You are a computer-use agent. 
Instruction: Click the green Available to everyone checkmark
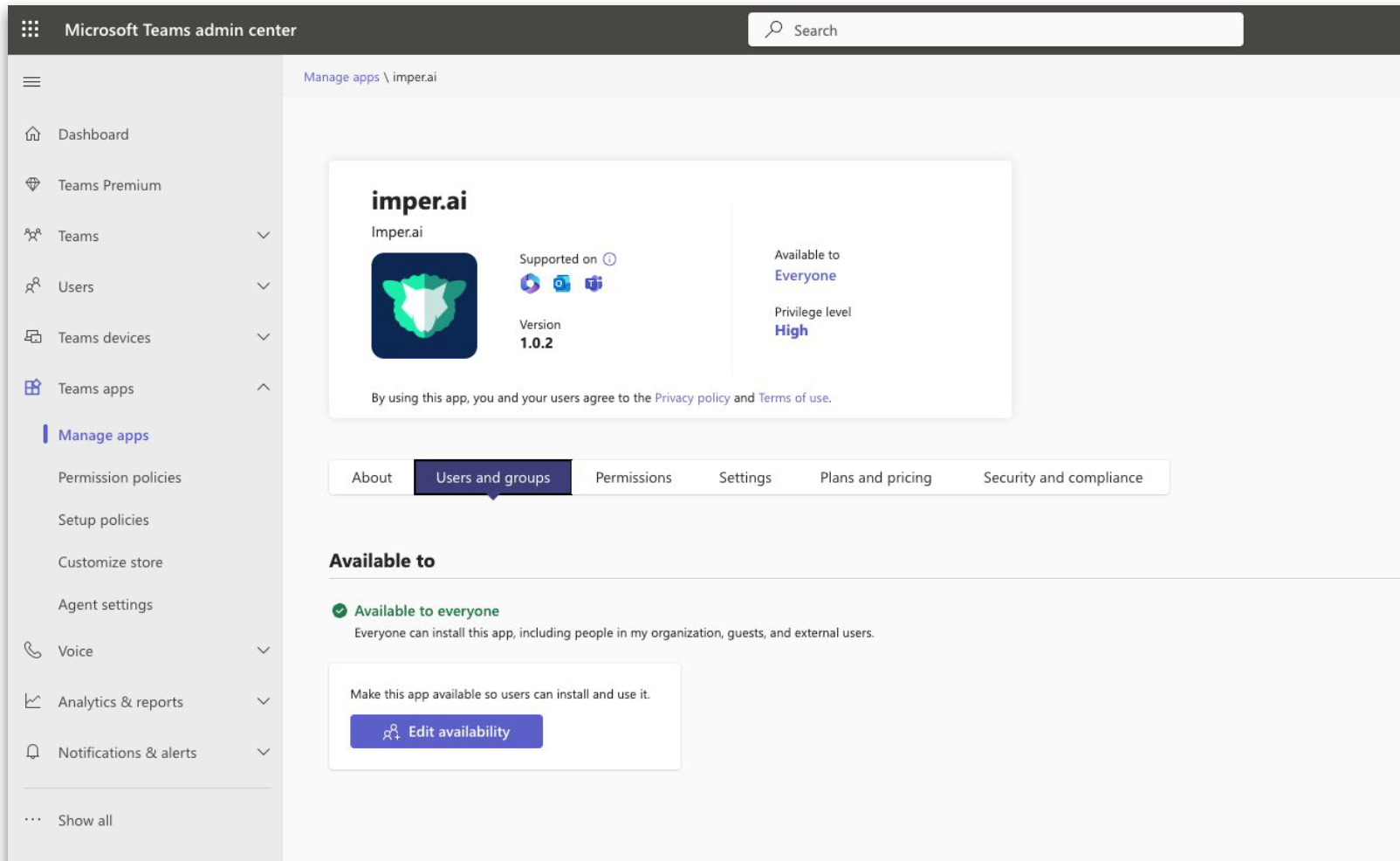(x=340, y=610)
